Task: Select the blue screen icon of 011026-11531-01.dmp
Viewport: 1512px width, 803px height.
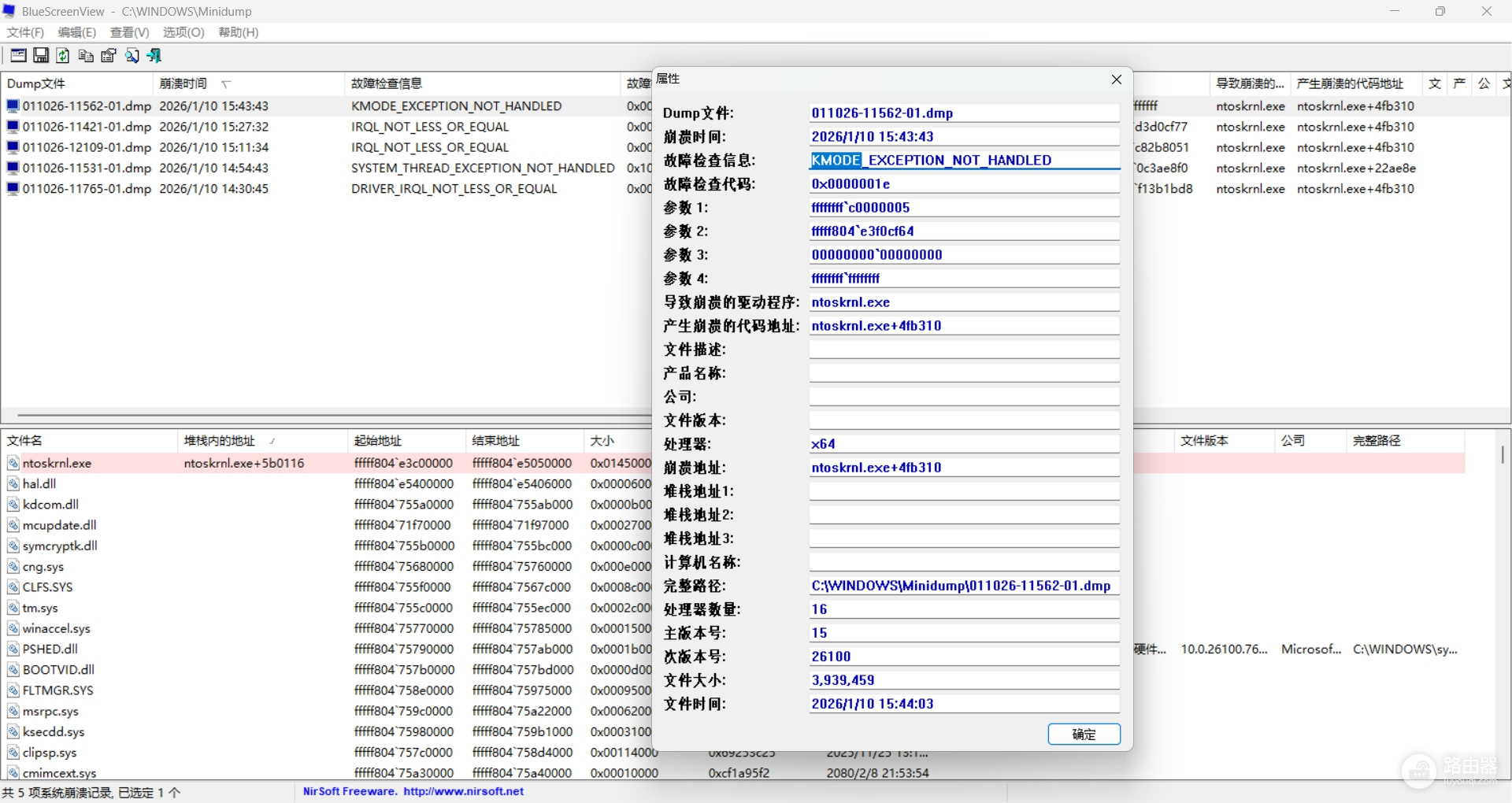Action: [13, 168]
